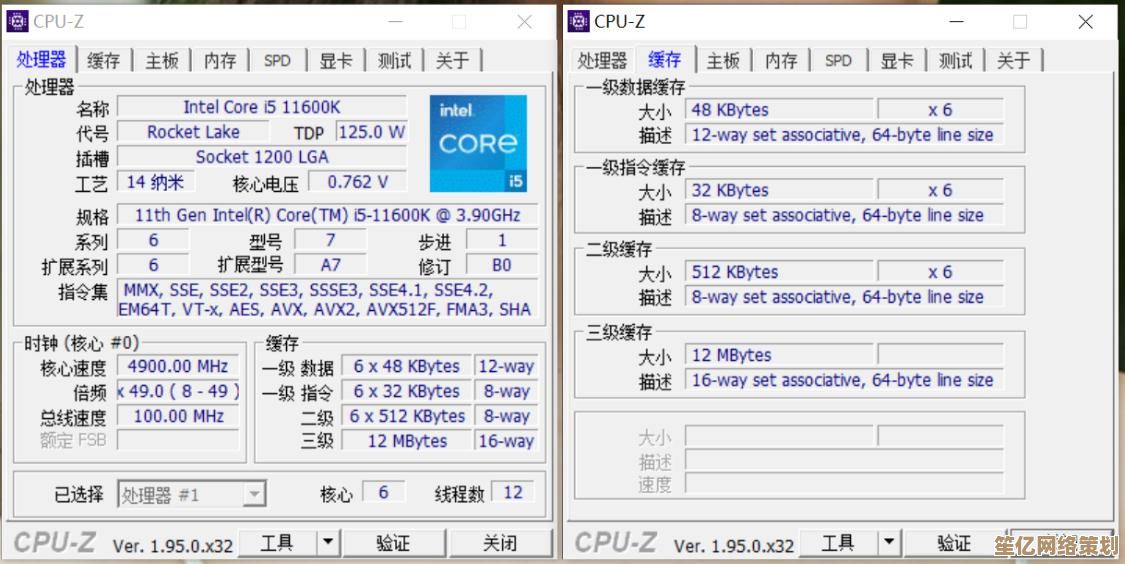Select 处理器 tab in right window
This screenshot has height=564, width=1125.
pos(602,60)
